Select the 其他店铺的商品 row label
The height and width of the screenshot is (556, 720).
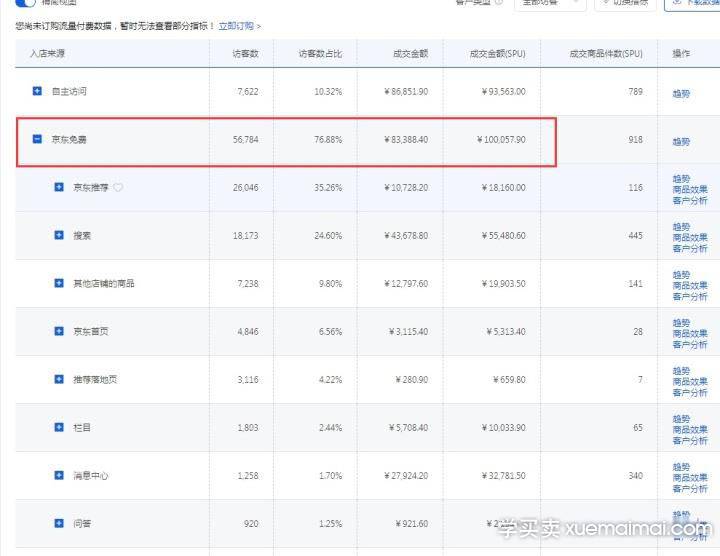coord(104,283)
